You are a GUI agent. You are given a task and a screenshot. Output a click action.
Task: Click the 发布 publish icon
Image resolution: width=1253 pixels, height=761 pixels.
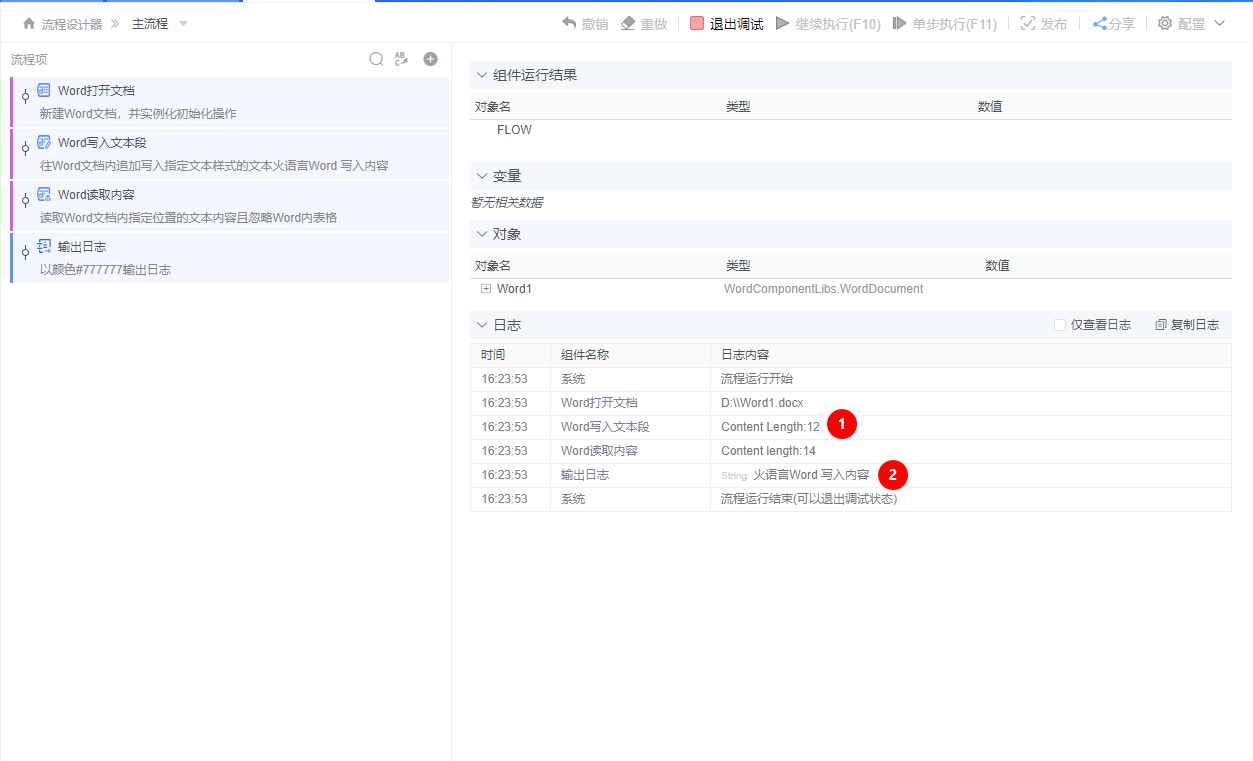click(x=1028, y=23)
